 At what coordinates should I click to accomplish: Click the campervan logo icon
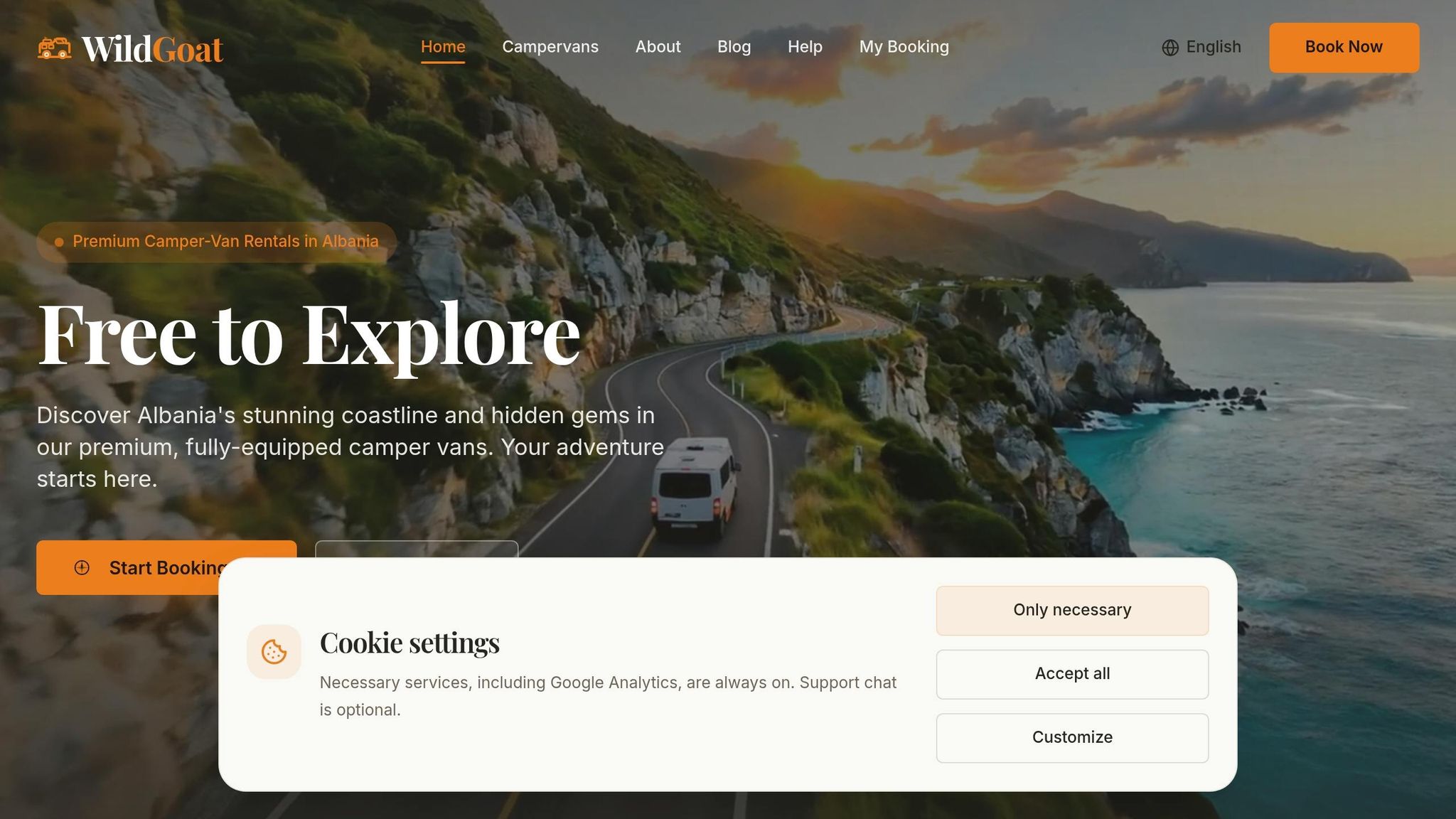pyautogui.click(x=54, y=48)
